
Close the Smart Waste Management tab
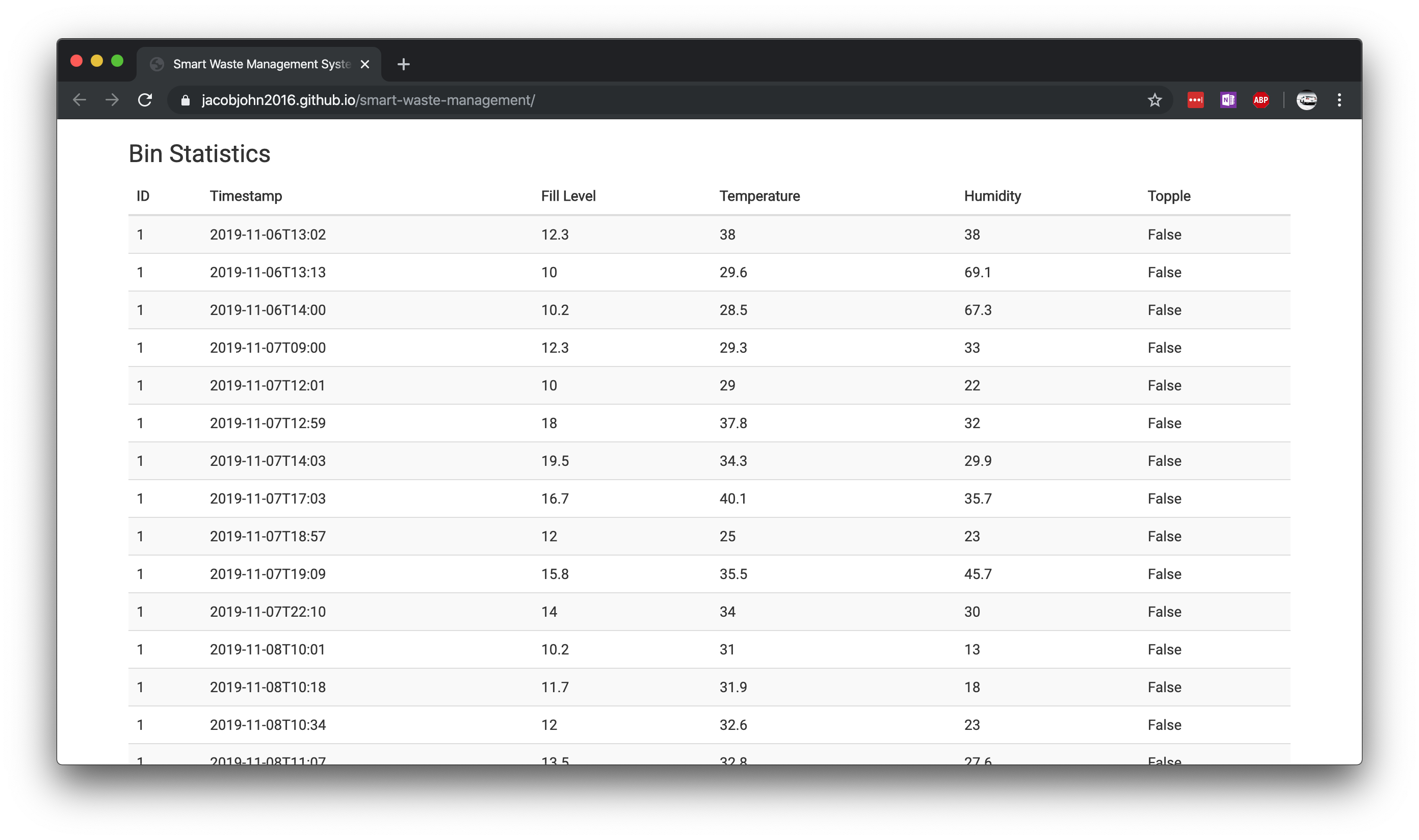click(x=365, y=65)
